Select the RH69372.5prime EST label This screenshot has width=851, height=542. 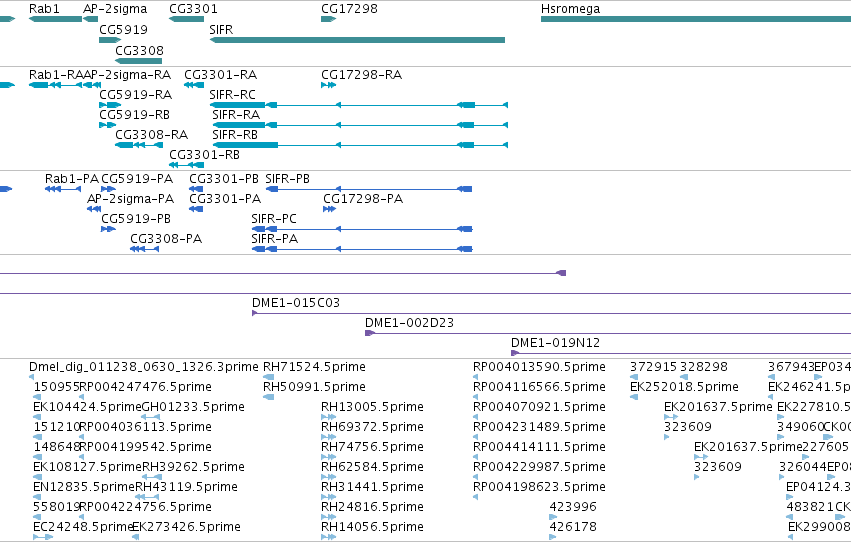pyautogui.click(x=372, y=428)
